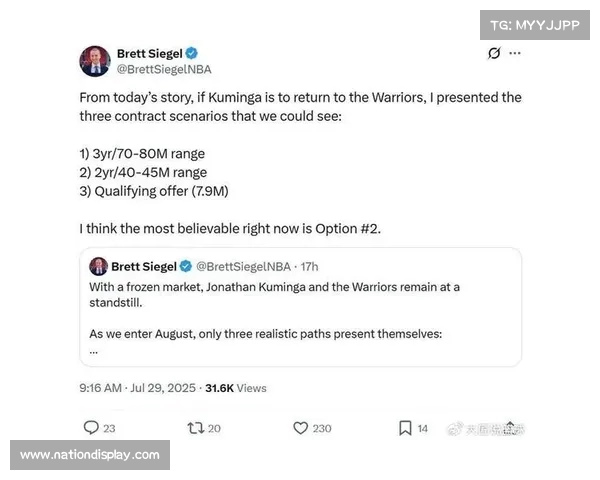Click the reply speech bubble icon

coord(91,428)
